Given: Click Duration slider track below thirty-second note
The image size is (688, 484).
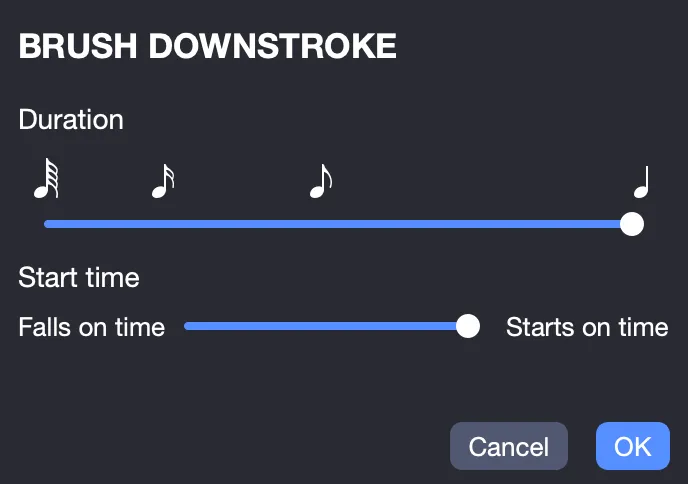Looking at the screenshot, I should pyautogui.click(x=163, y=224).
